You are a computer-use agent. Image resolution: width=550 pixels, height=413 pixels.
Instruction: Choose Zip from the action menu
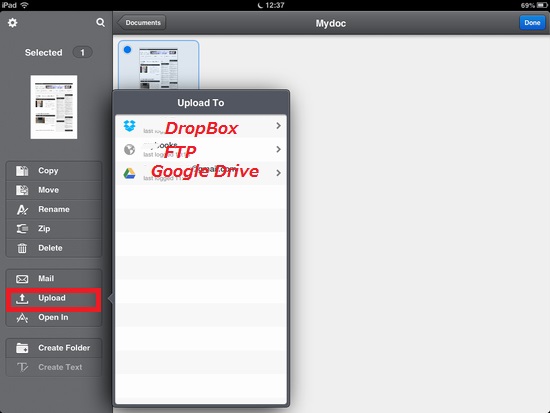[54, 229]
